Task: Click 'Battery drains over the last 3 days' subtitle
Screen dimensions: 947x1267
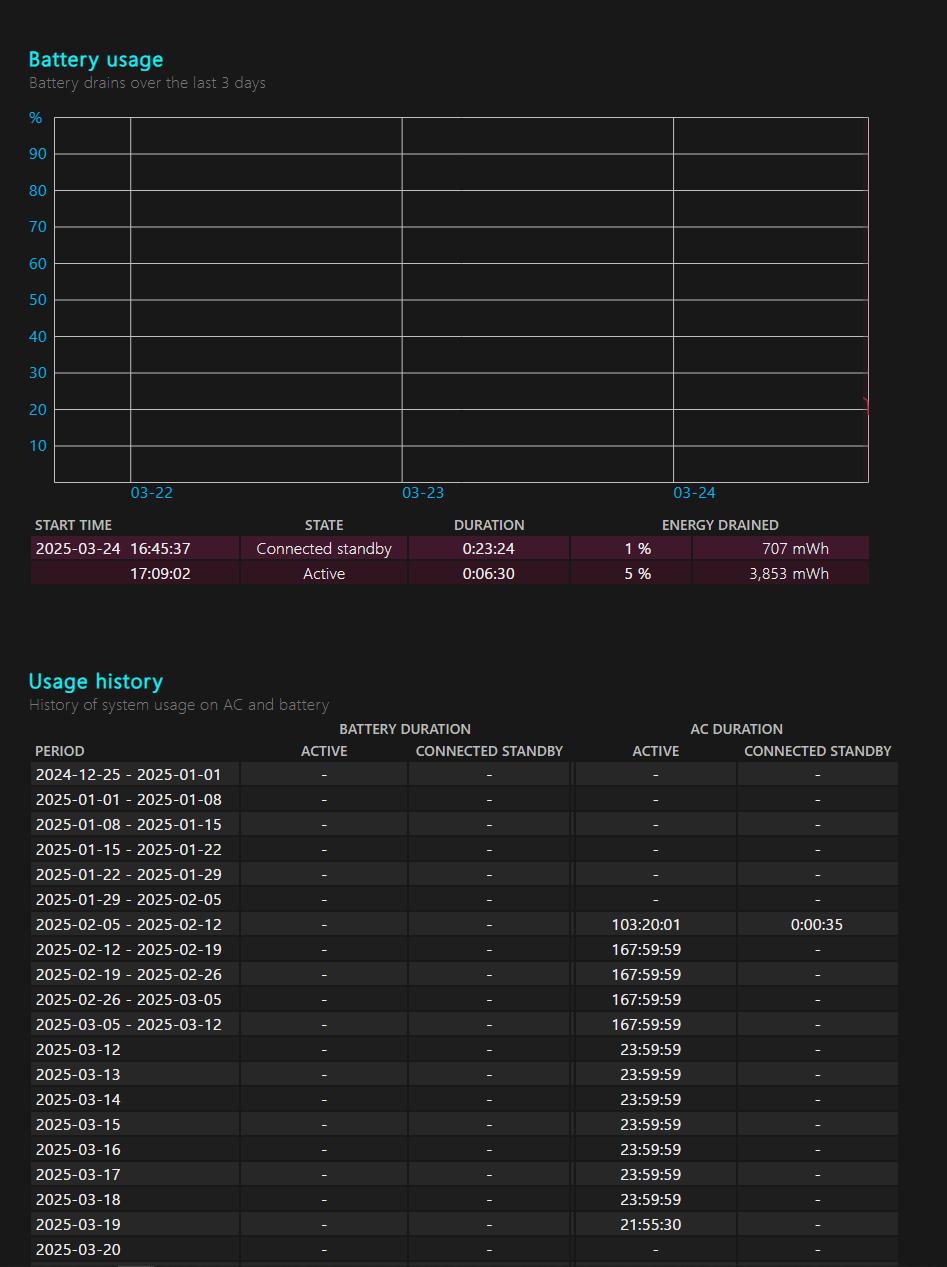Action: [x=147, y=83]
